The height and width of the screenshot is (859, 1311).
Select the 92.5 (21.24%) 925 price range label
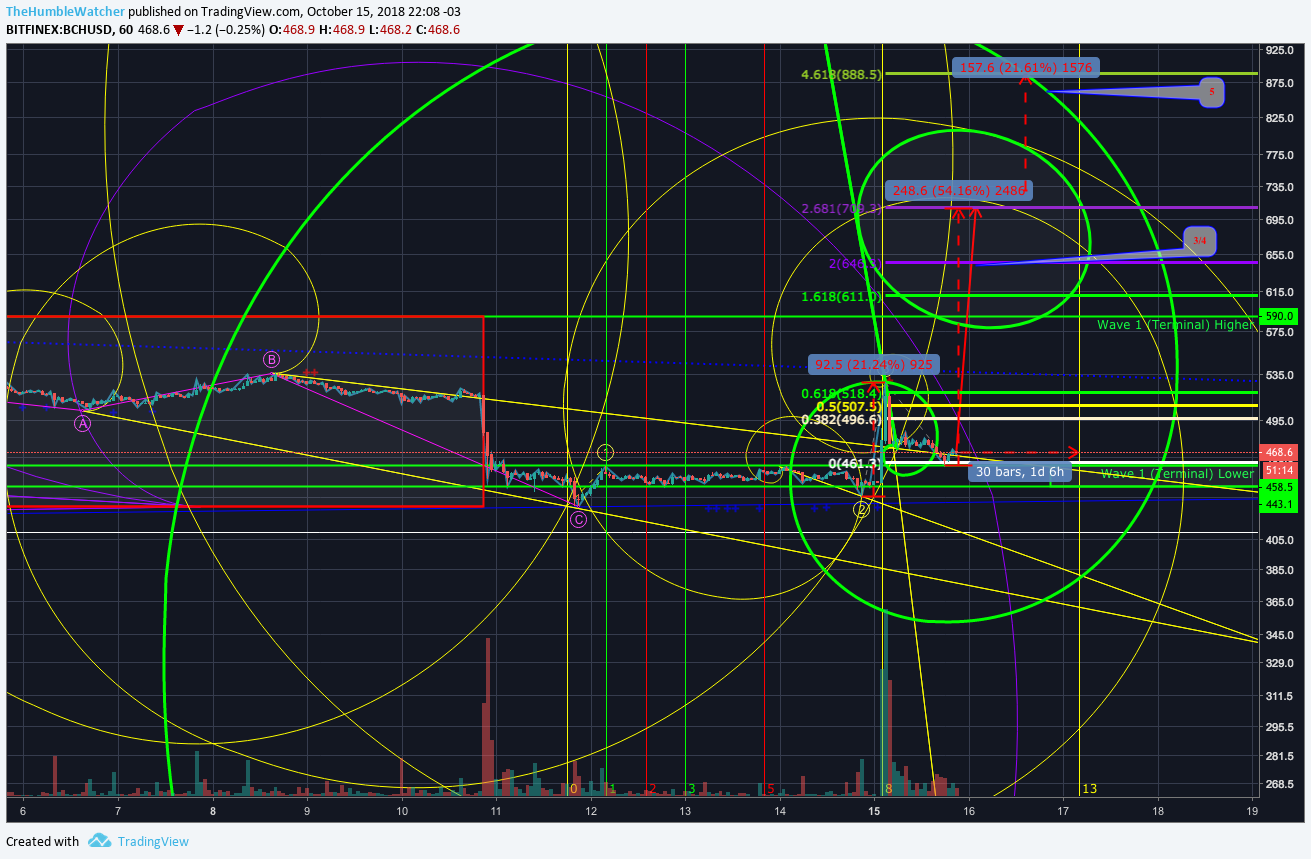tap(874, 365)
